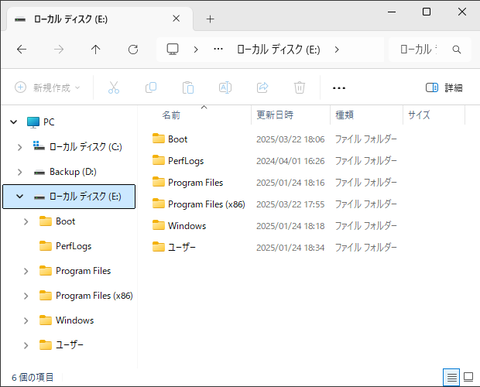Open the 新規作成 dropdown button
The width and height of the screenshot is (480, 387).
click(48, 88)
